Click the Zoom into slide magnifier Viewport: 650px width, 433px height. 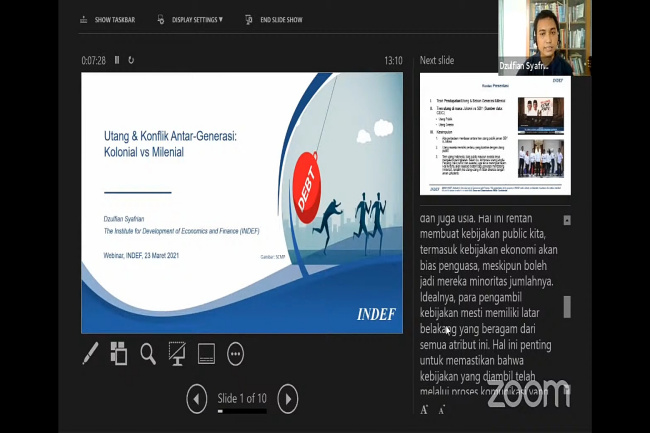pyautogui.click(x=148, y=353)
